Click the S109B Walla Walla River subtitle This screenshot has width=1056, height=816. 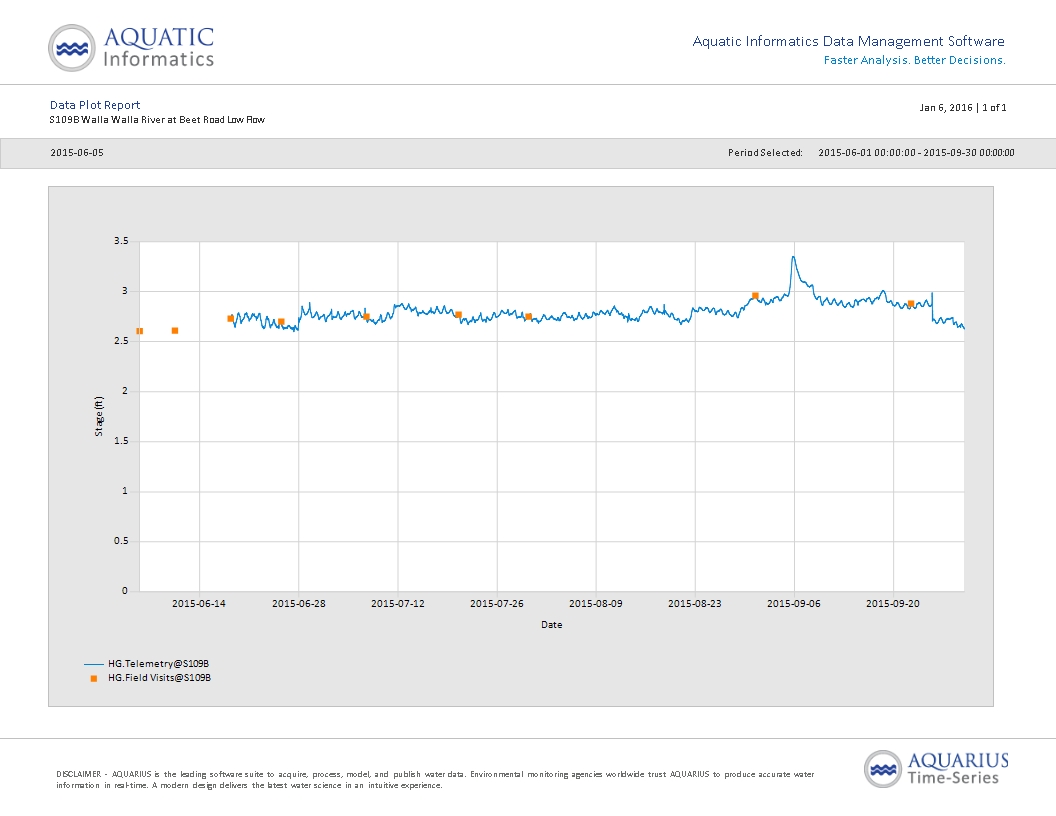coord(157,120)
